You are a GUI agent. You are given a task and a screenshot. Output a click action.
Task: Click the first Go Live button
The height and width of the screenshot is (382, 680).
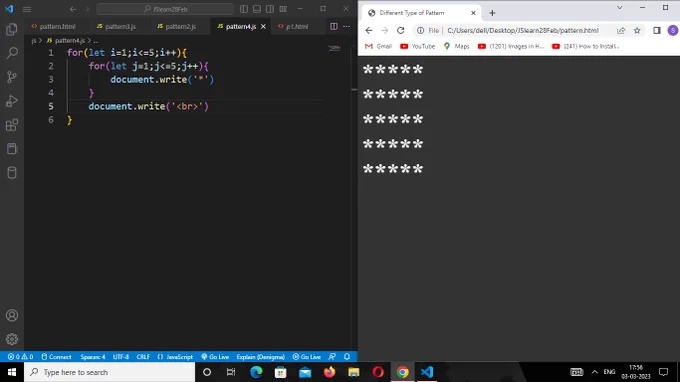pyautogui.click(x=215, y=357)
